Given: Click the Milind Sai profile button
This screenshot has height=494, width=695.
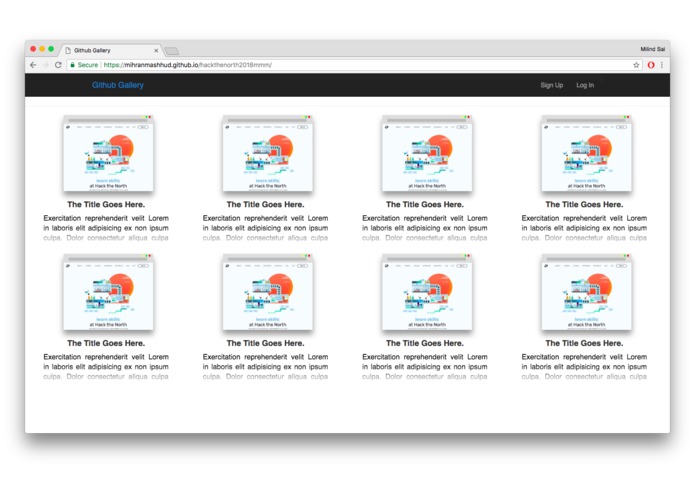Looking at the screenshot, I should click(652, 49).
